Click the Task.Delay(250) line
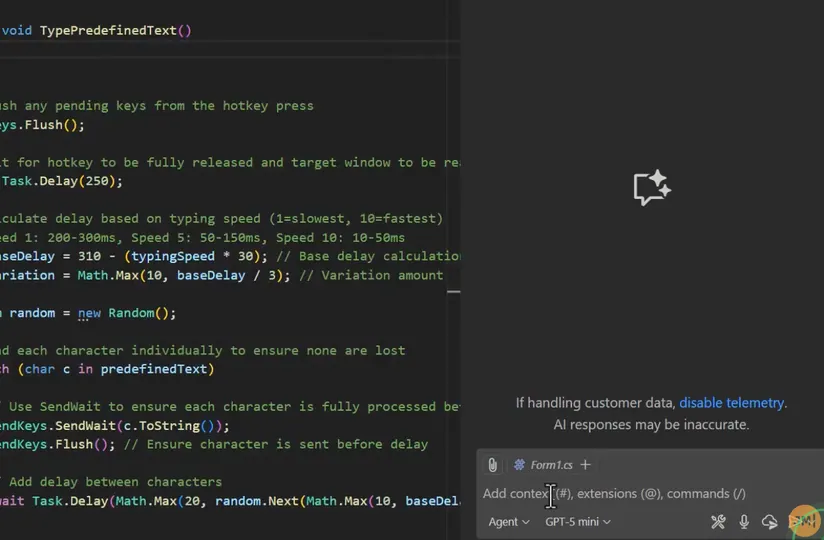 [x=61, y=181]
